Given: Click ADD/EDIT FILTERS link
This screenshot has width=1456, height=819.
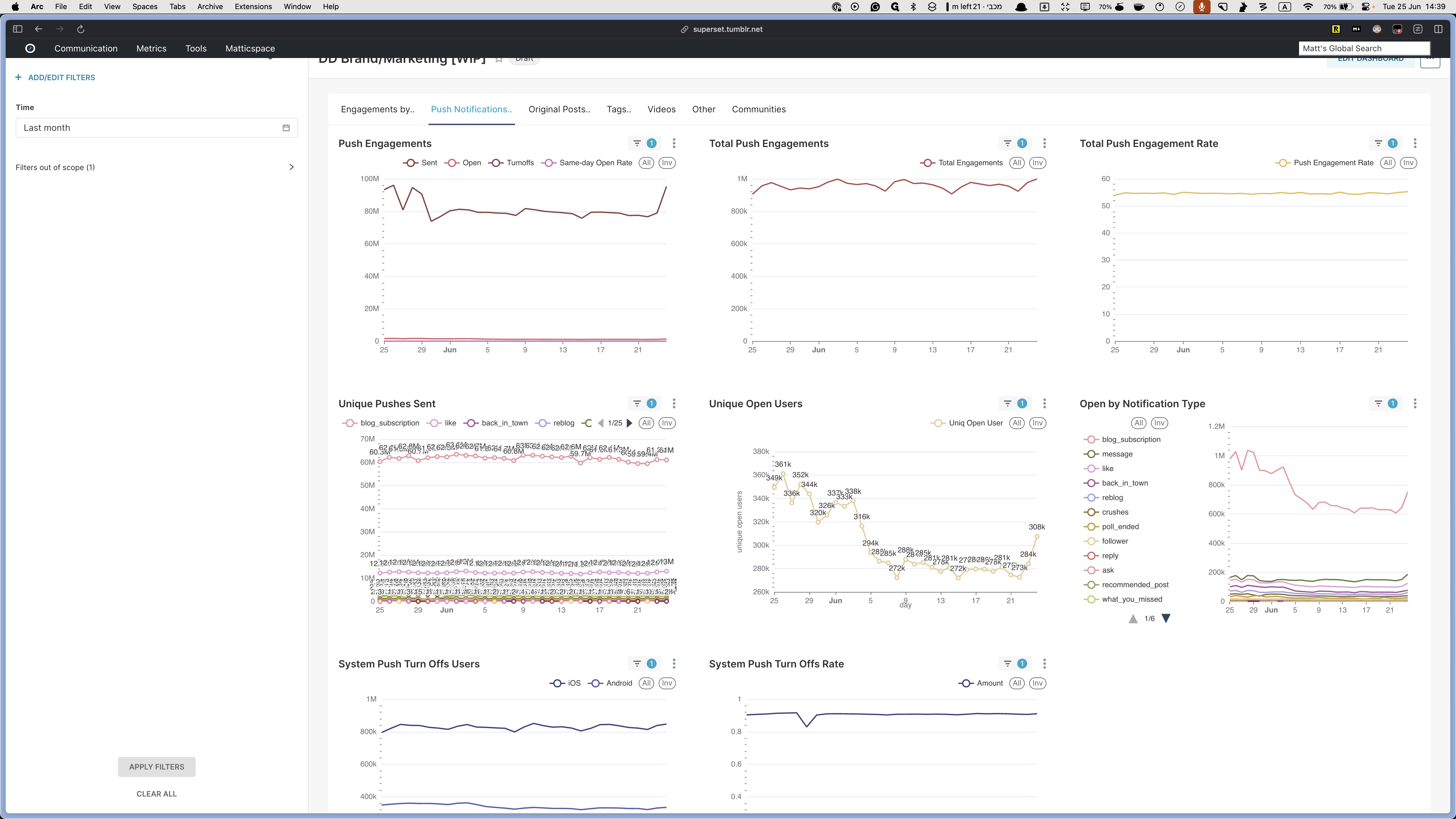Looking at the screenshot, I should point(62,77).
